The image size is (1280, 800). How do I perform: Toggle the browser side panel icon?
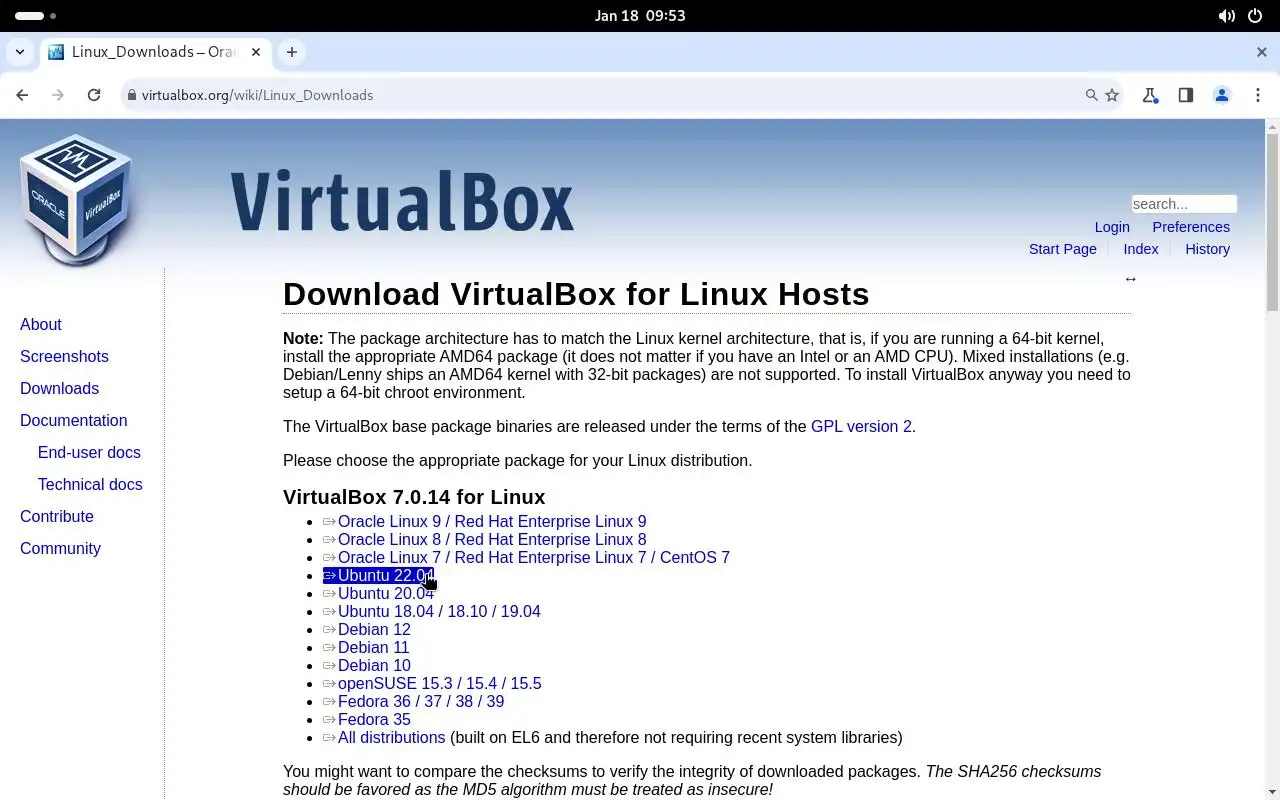[1186, 95]
